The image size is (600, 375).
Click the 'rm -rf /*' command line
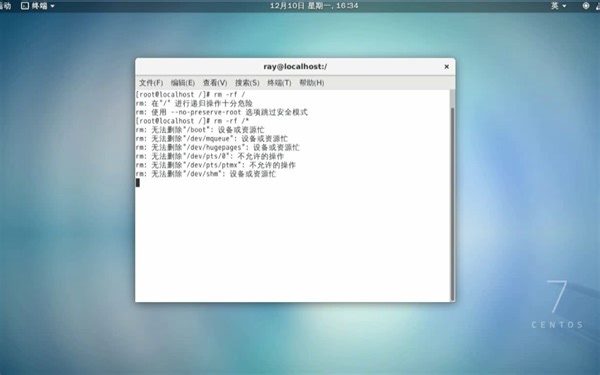pos(192,121)
